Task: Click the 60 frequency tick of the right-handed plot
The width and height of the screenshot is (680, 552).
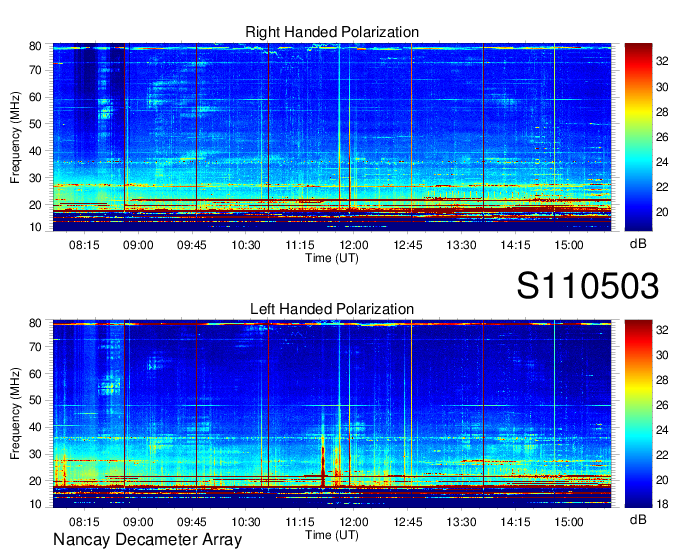Action: click(35, 97)
